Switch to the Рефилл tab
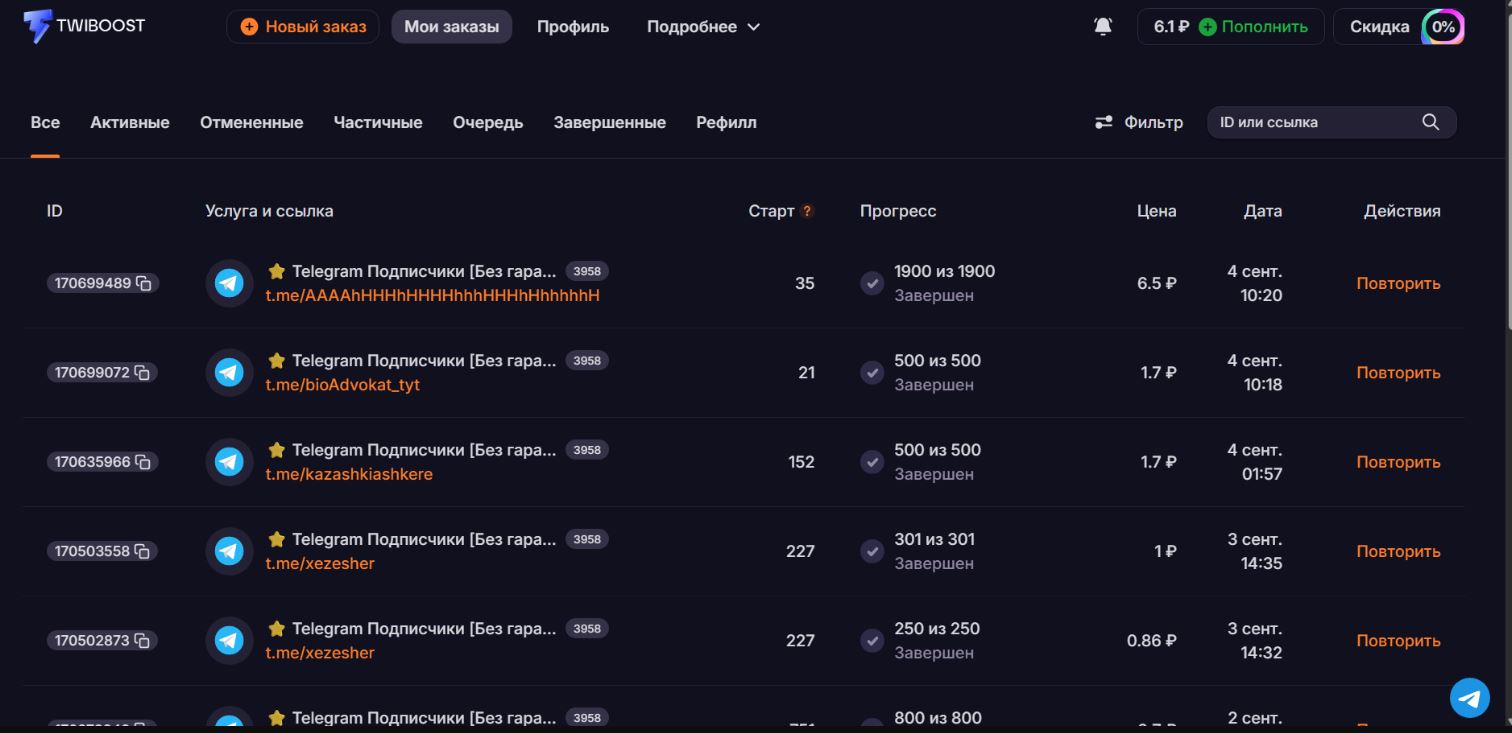1512x733 pixels. 726,122
